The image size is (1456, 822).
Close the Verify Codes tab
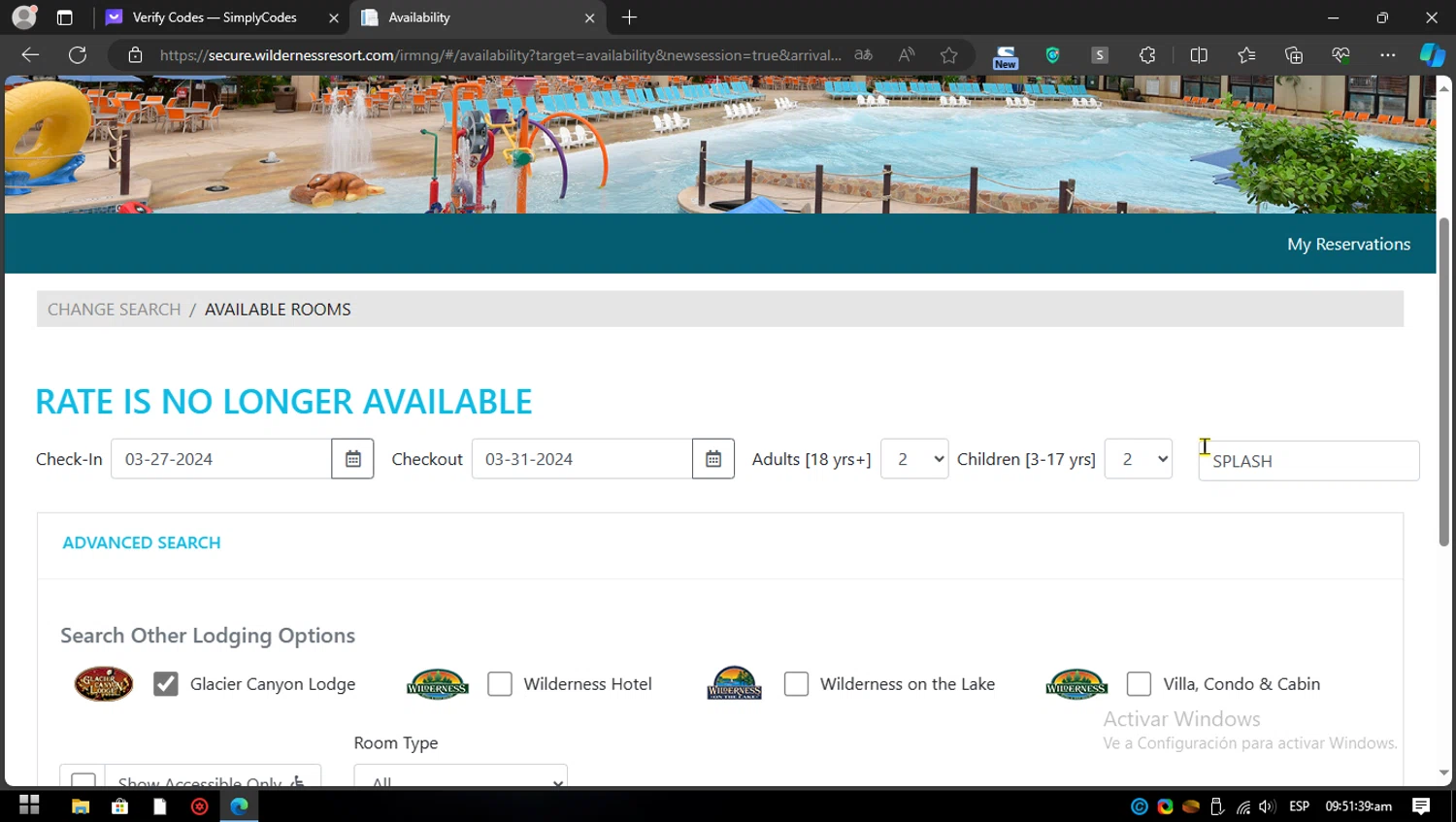pos(334,17)
